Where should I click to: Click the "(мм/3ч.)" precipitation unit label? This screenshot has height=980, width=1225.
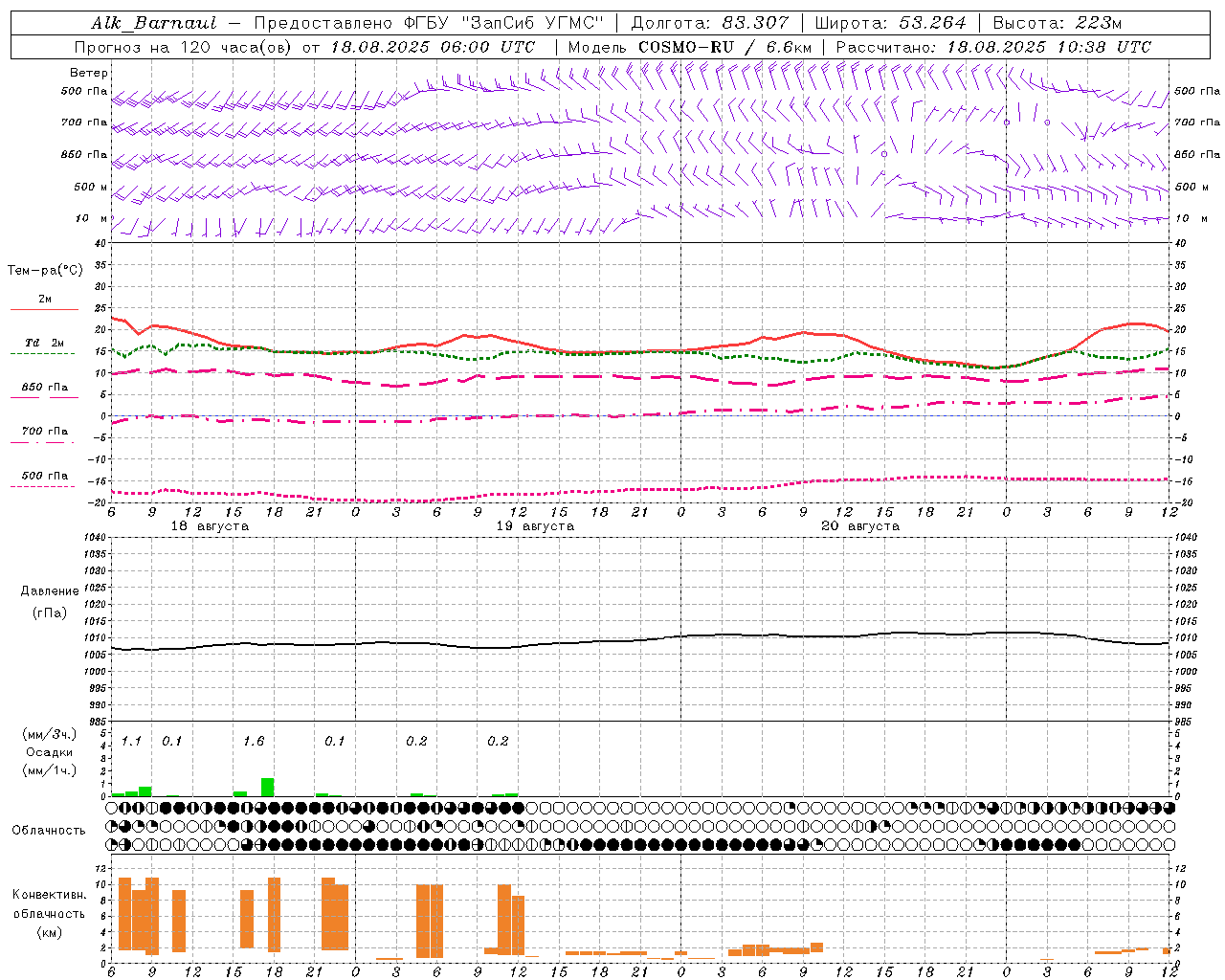tap(50, 734)
